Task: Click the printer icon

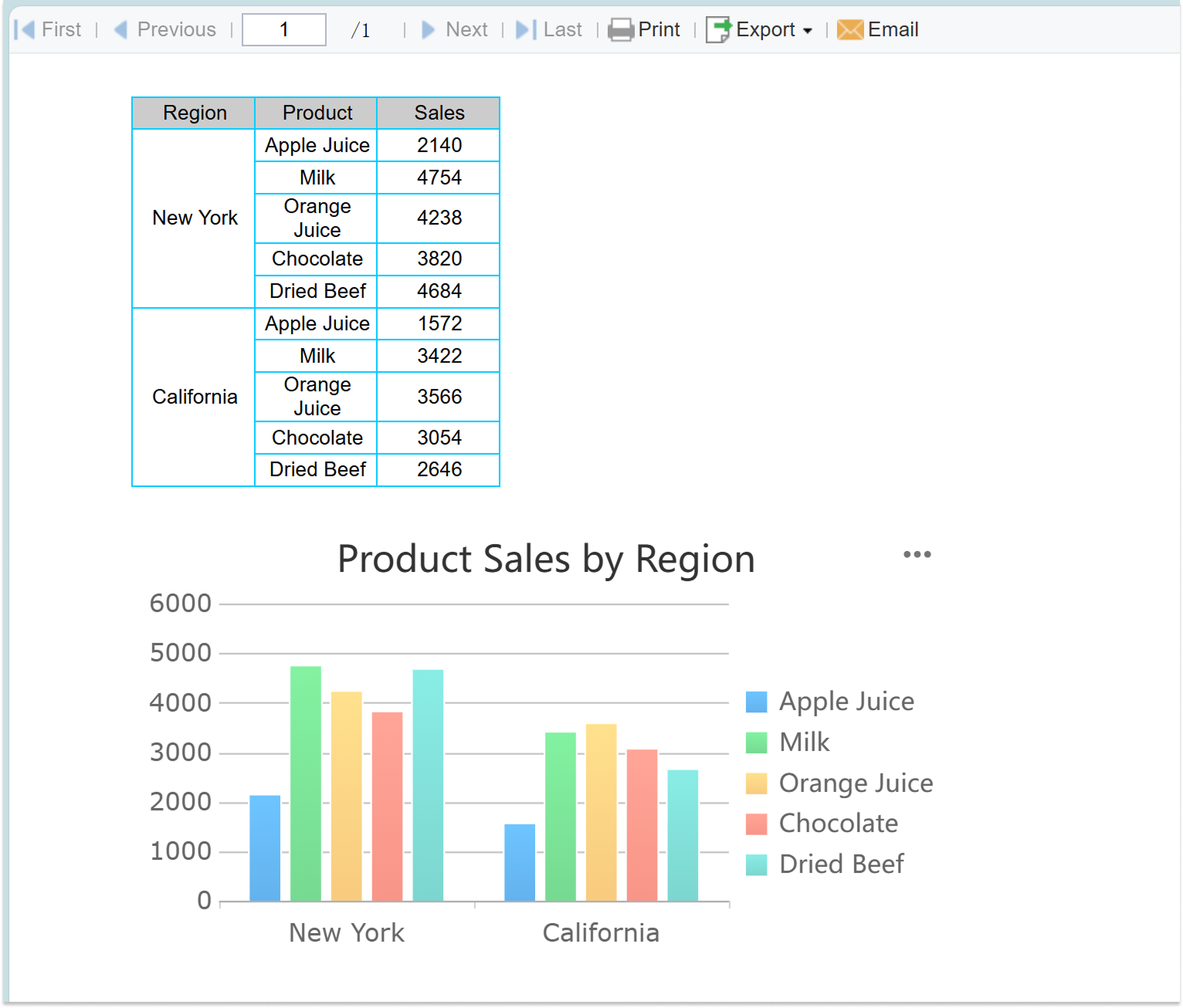Action: (621, 30)
